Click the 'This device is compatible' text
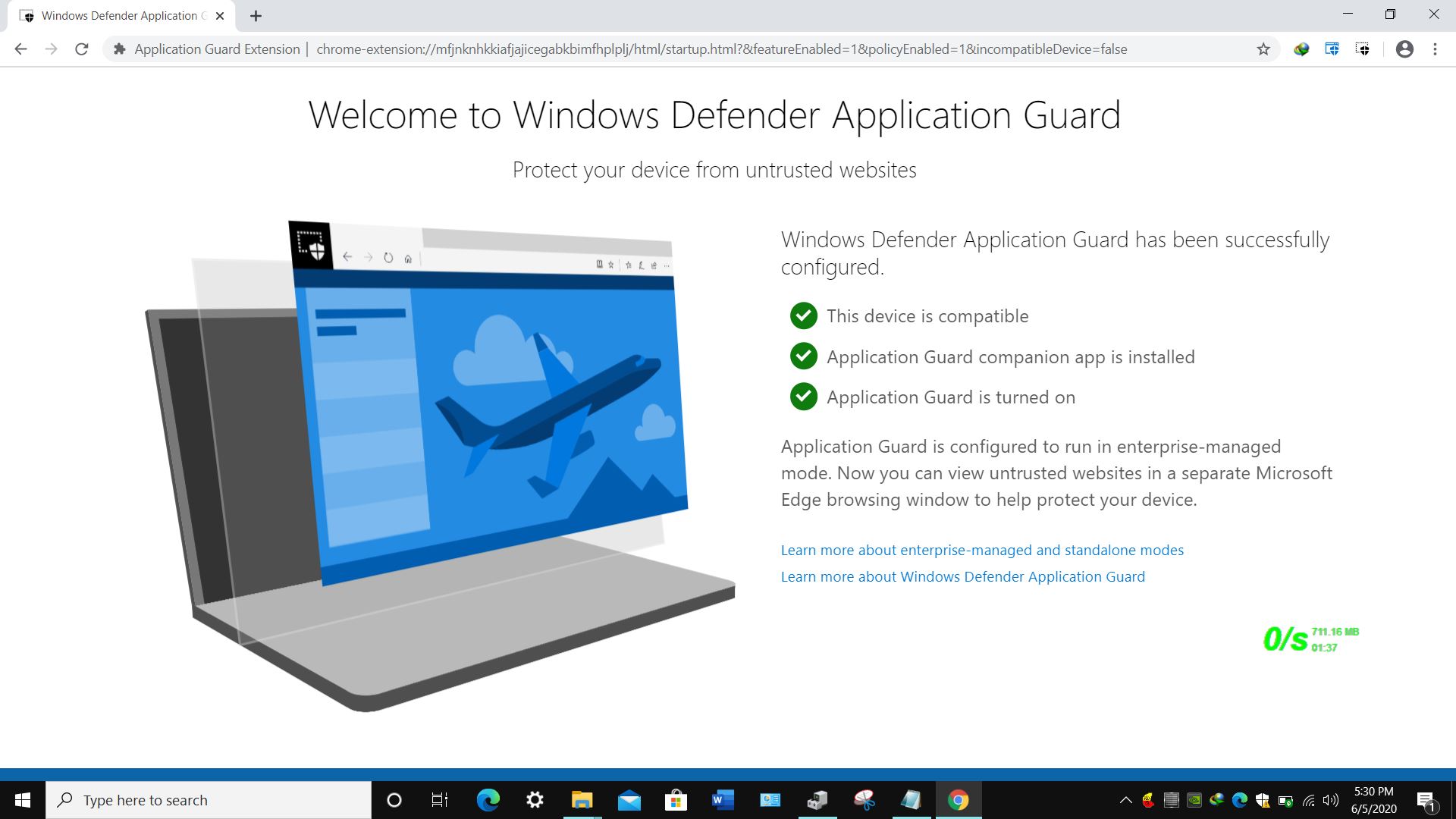The image size is (1456, 819). click(x=927, y=316)
